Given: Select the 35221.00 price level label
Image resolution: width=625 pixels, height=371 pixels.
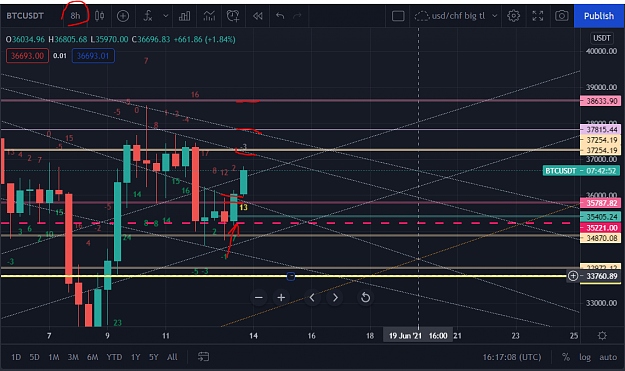Looking at the screenshot, I should (600, 228).
